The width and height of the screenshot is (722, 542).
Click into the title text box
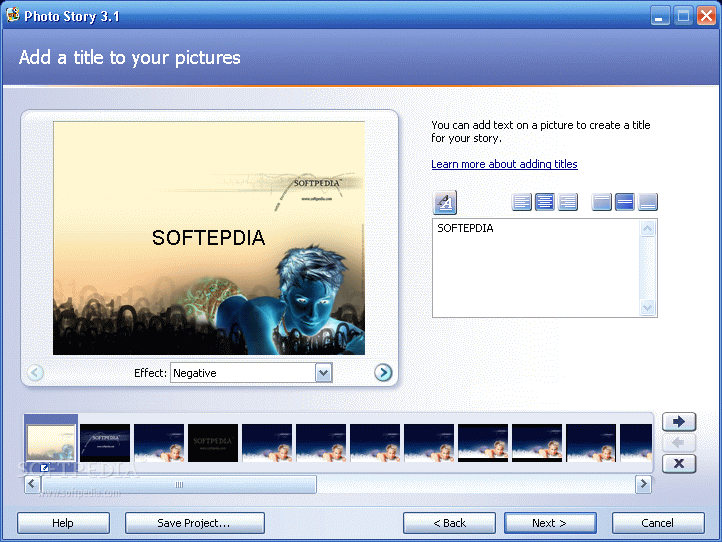click(x=536, y=268)
